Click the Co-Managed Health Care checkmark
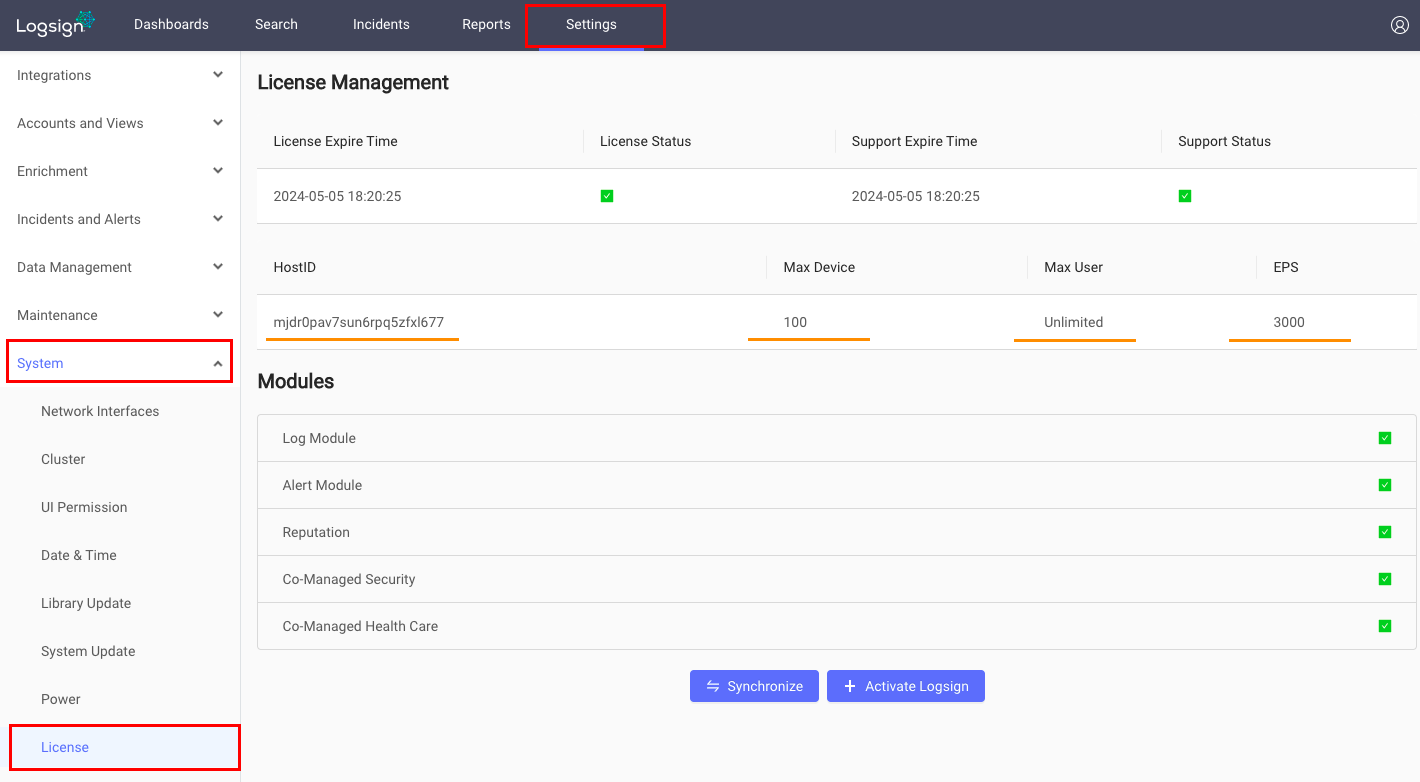The height and width of the screenshot is (782, 1420). pyautogui.click(x=1385, y=626)
